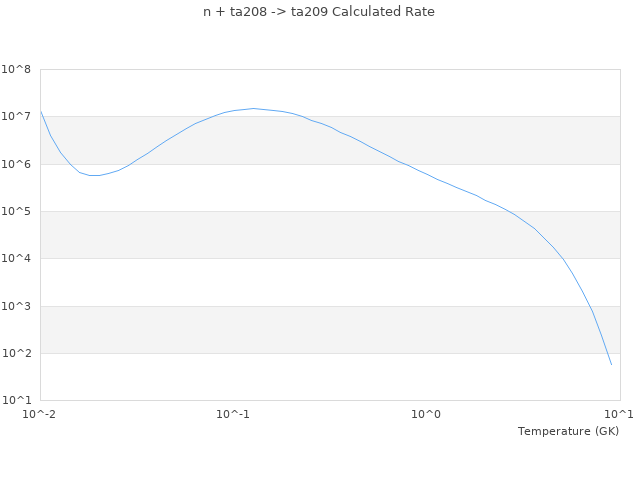This screenshot has width=640, height=480.
Task: Click the 10^8 y-axis tick label
Action: tap(16, 70)
